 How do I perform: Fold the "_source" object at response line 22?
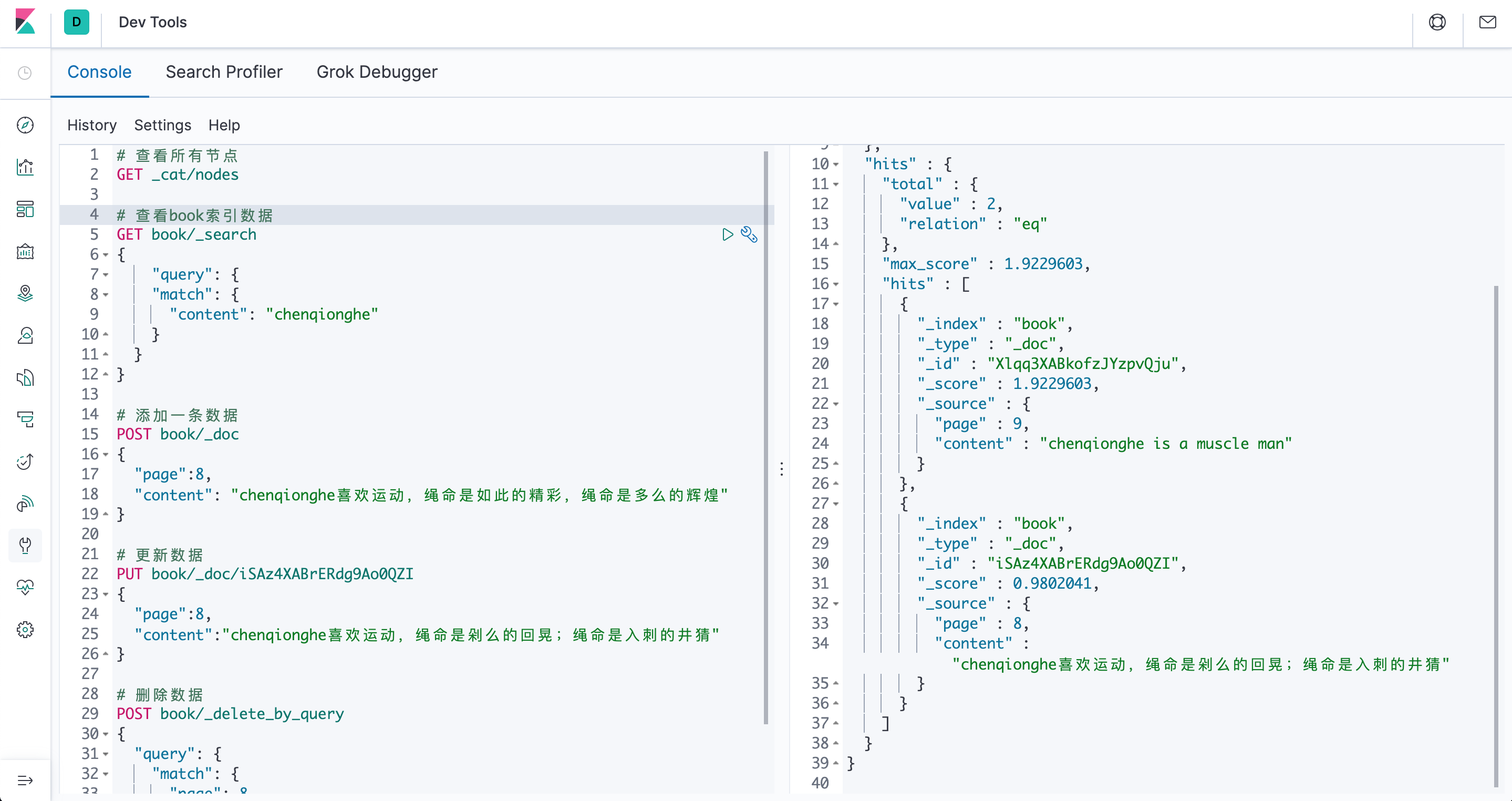point(836,404)
